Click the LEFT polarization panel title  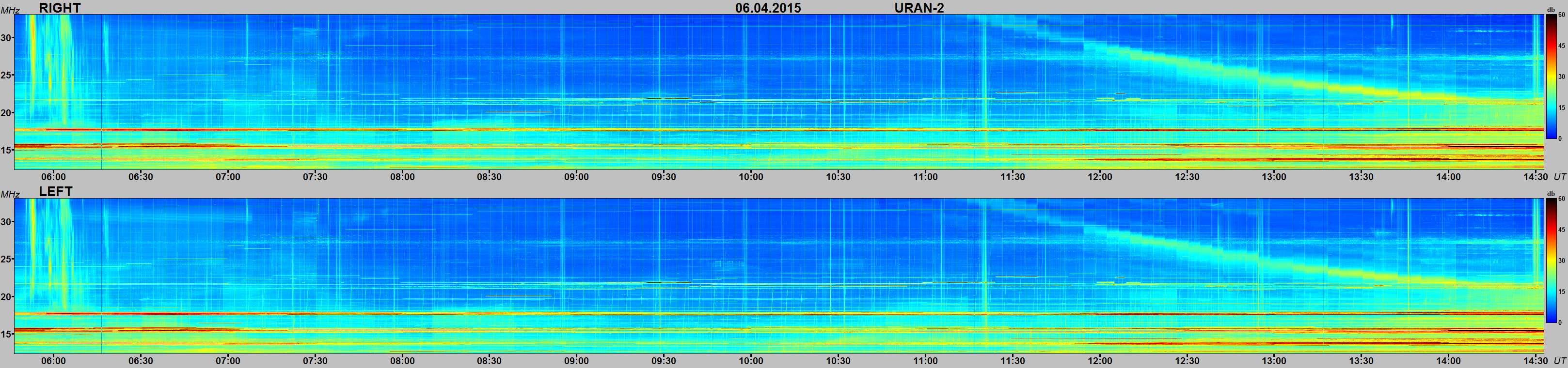[56, 191]
